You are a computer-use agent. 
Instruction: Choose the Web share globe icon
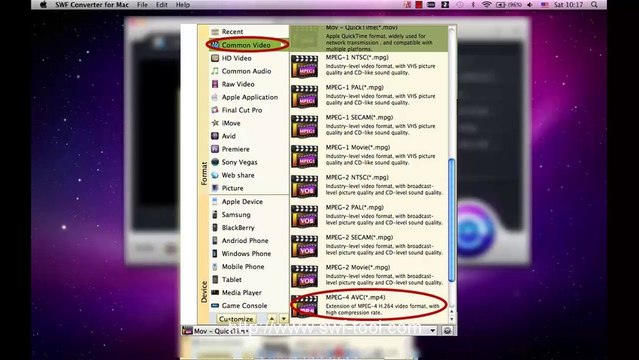coord(215,175)
